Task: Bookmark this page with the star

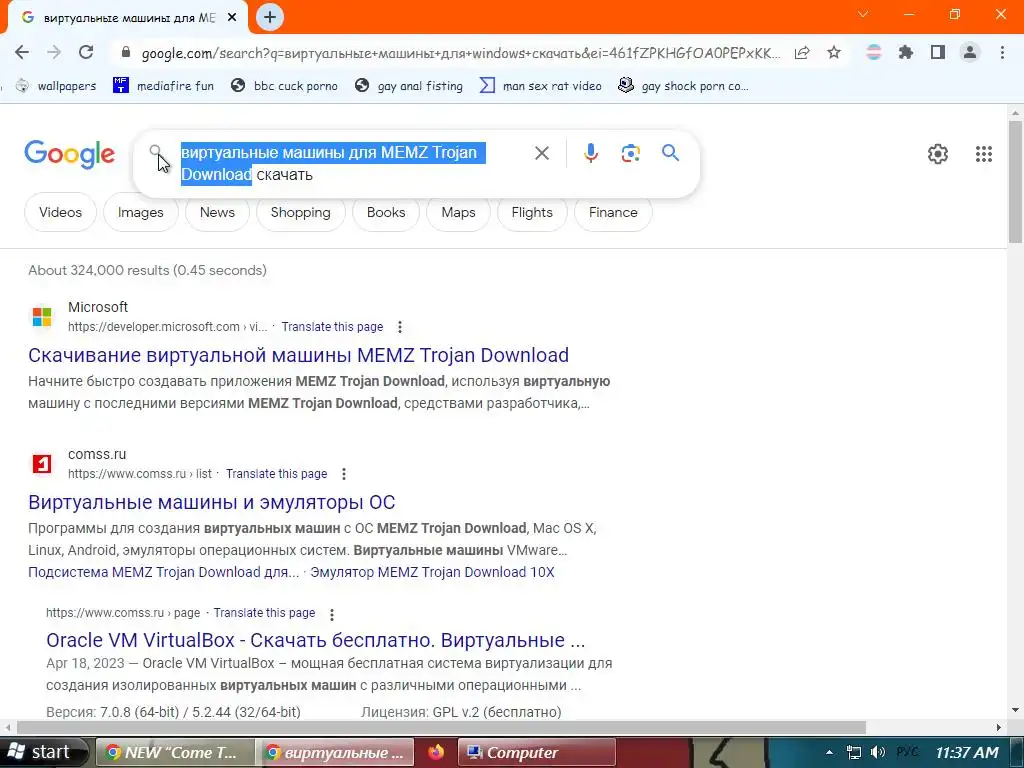Action: (x=834, y=53)
